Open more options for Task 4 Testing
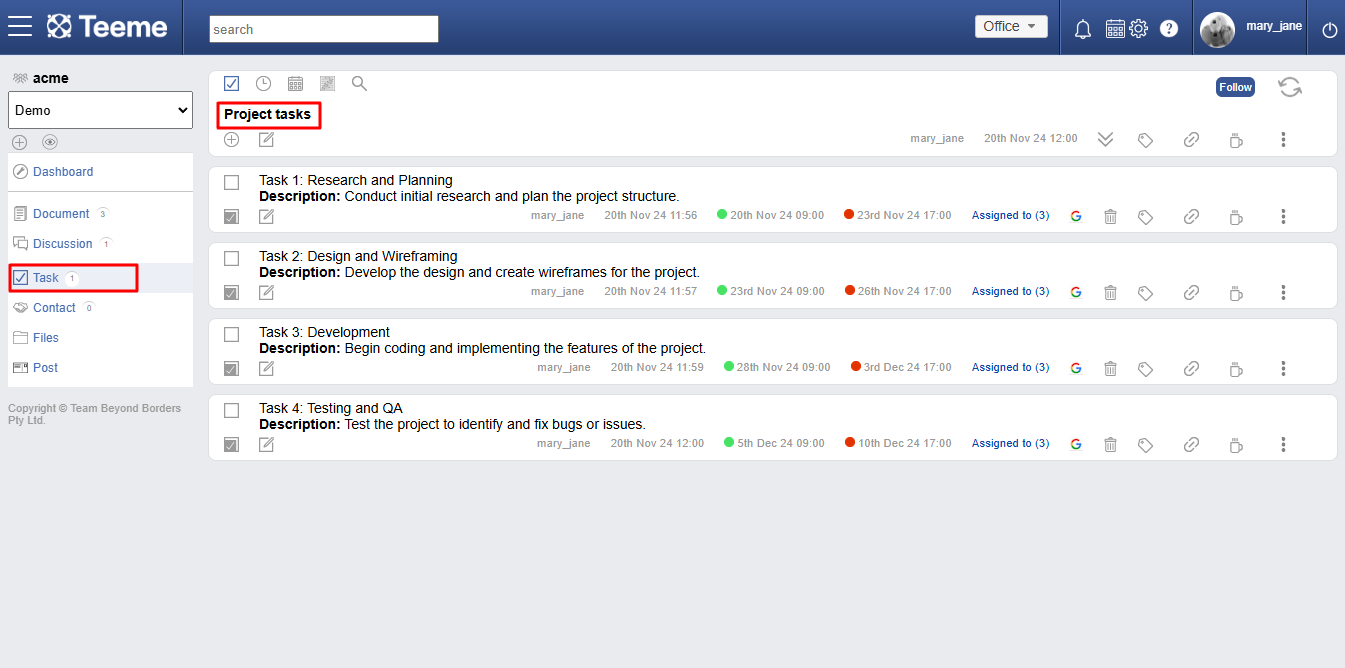1345x668 pixels. click(x=1283, y=445)
